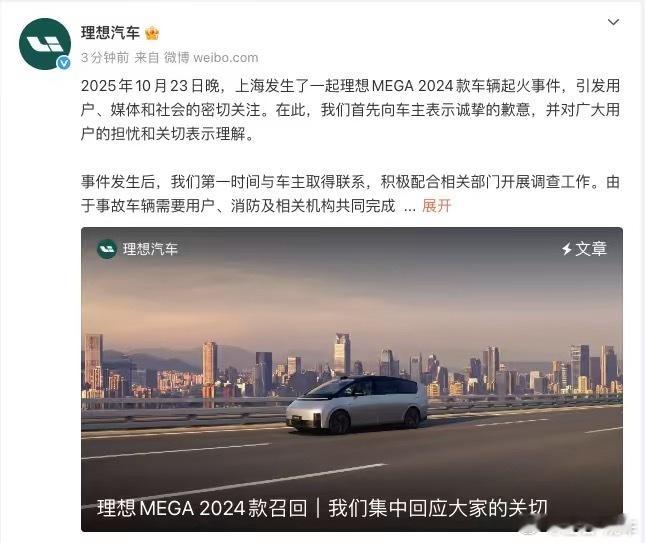Open the 理想汽车 profile avatar
645x543 pixels.
(x=44, y=44)
